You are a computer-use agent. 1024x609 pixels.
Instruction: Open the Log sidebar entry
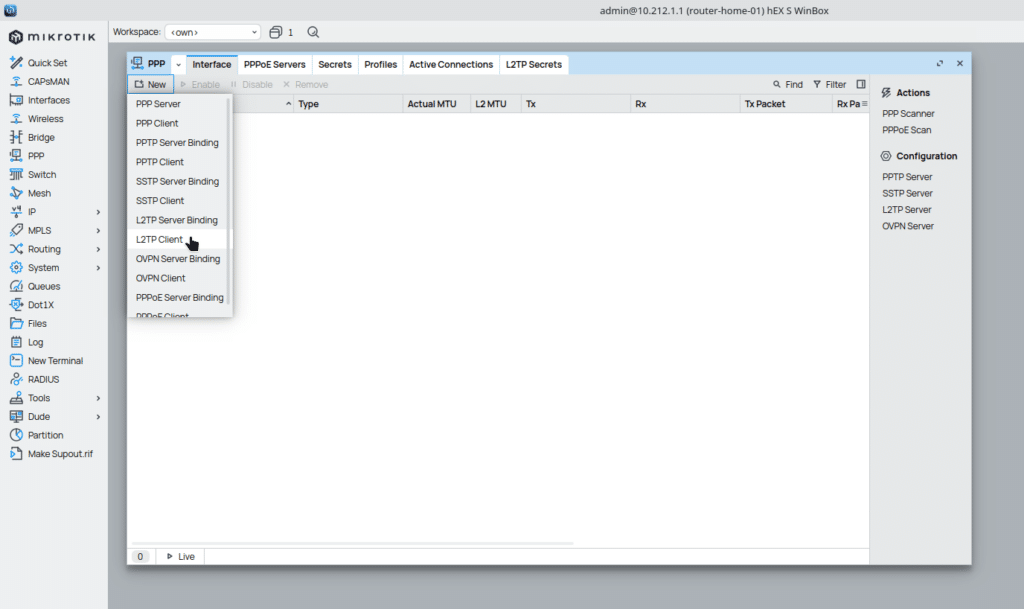click(x=35, y=342)
